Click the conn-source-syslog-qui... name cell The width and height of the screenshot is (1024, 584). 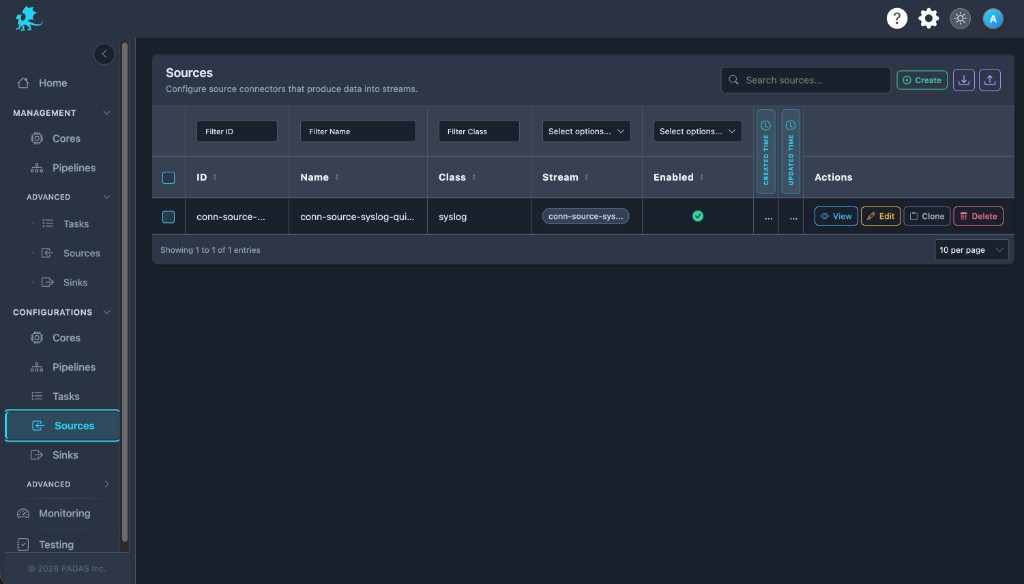pos(357,216)
